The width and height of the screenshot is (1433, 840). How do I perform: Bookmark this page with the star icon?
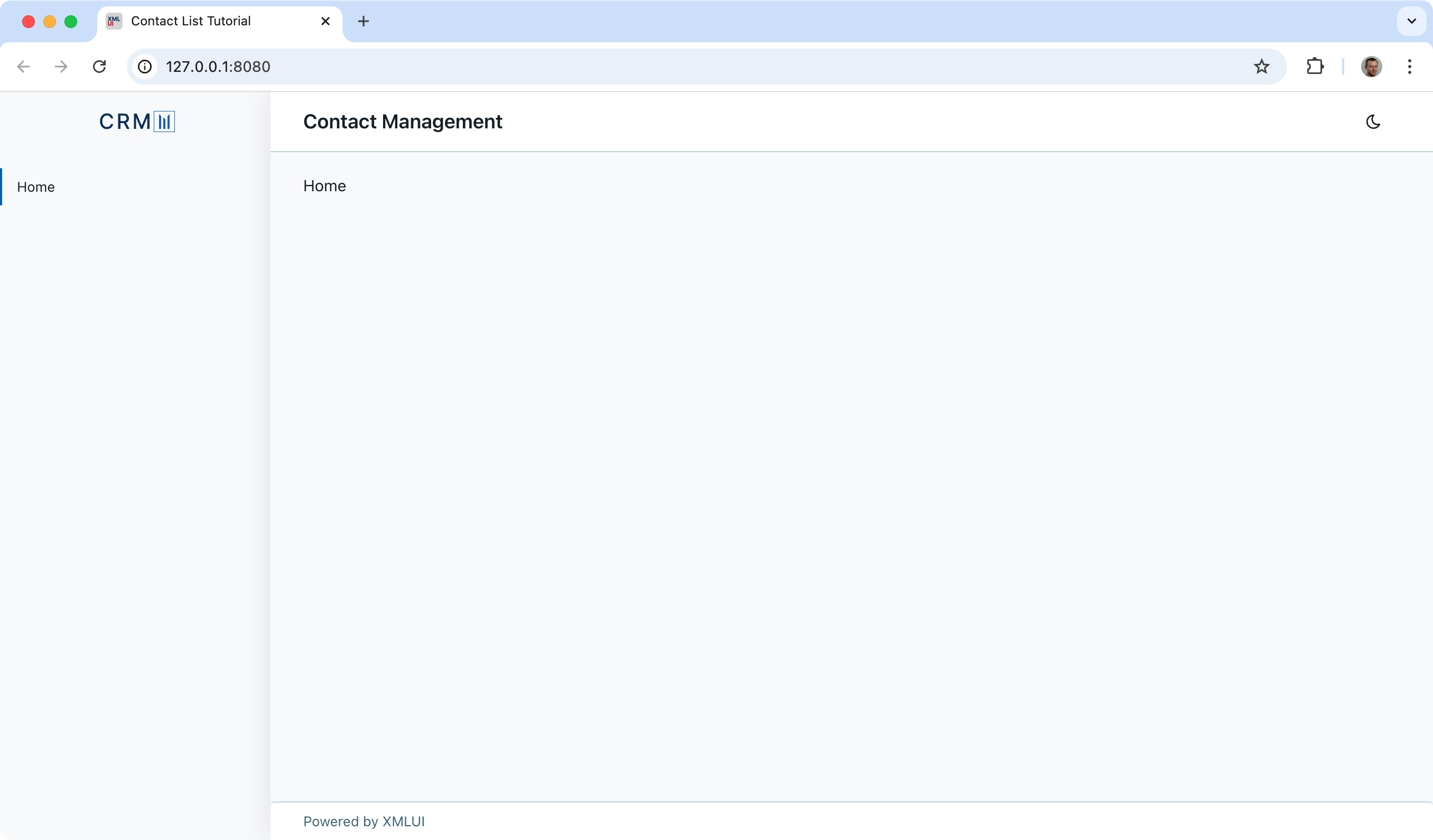pyautogui.click(x=1261, y=67)
